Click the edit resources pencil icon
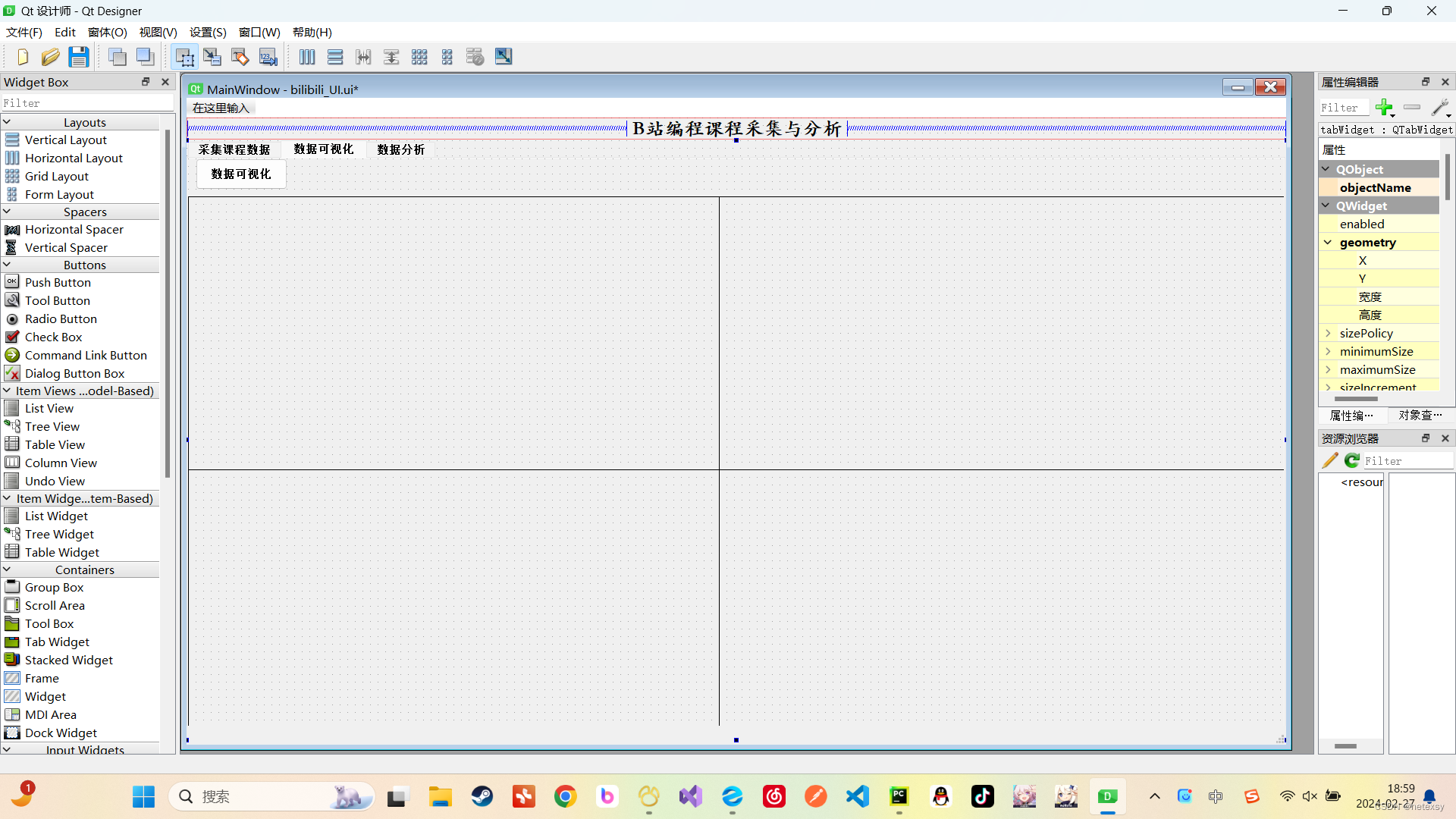The image size is (1456, 819). click(x=1330, y=460)
